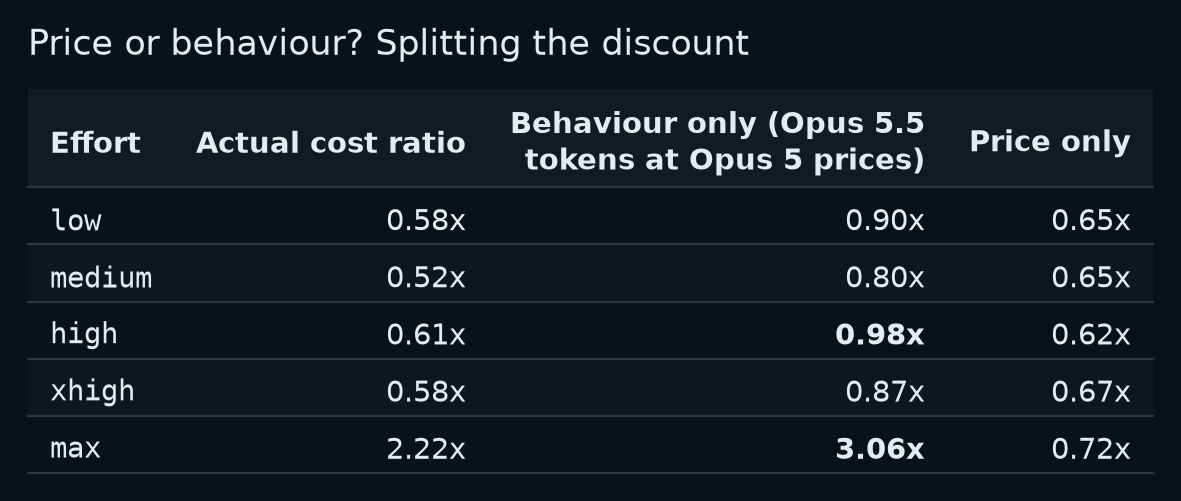Click the 0.67x price only value

tap(1091, 392)
